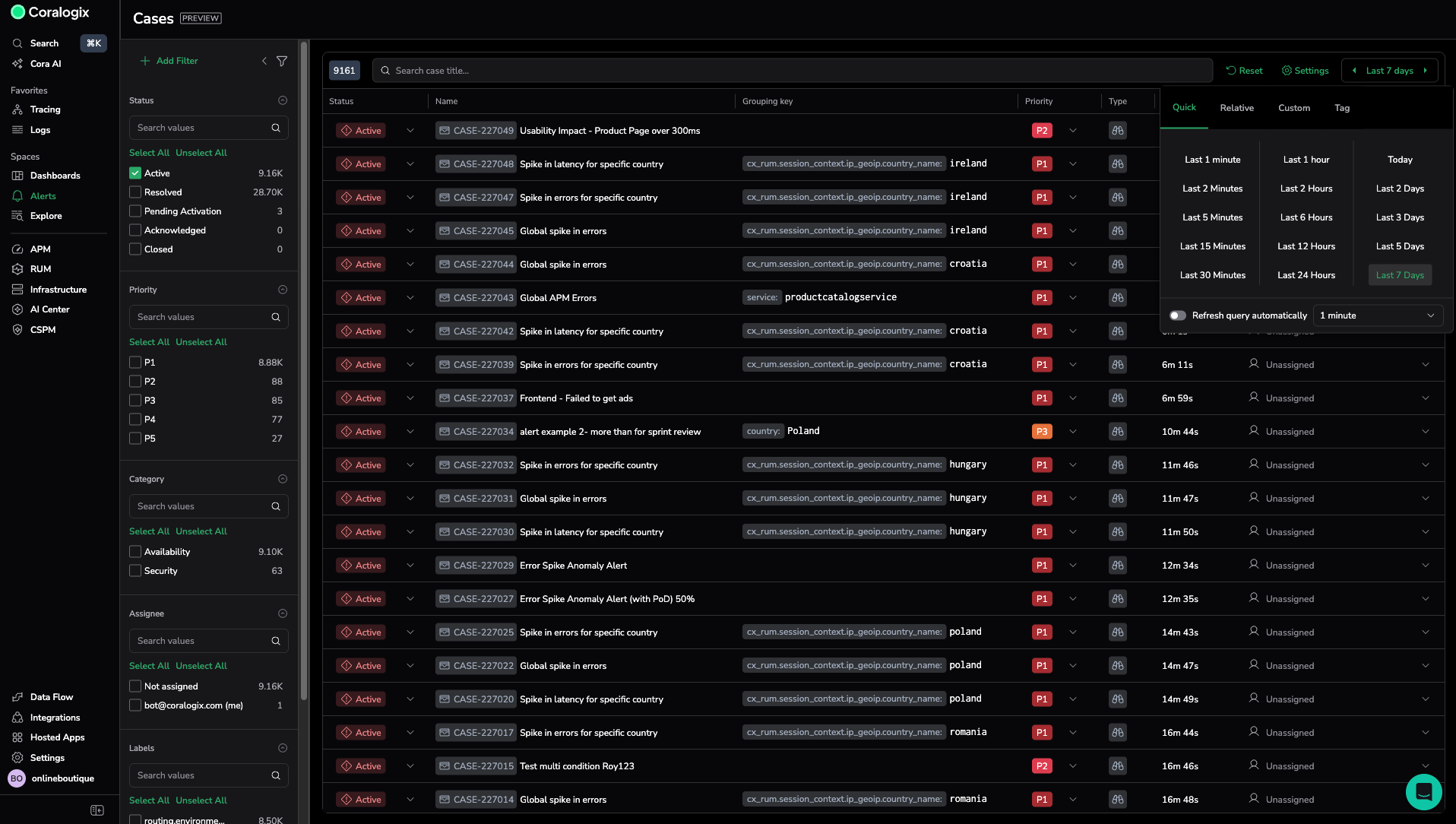1456x824 pixels.
Task: Open the chat support bubble
Action: pyautogui.click(x=1423, y=791)
